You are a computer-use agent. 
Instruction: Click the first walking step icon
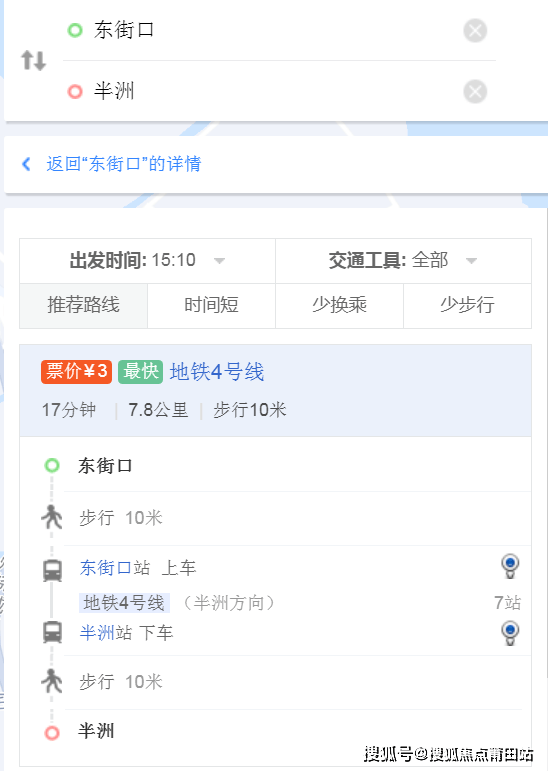coord(52,517)
